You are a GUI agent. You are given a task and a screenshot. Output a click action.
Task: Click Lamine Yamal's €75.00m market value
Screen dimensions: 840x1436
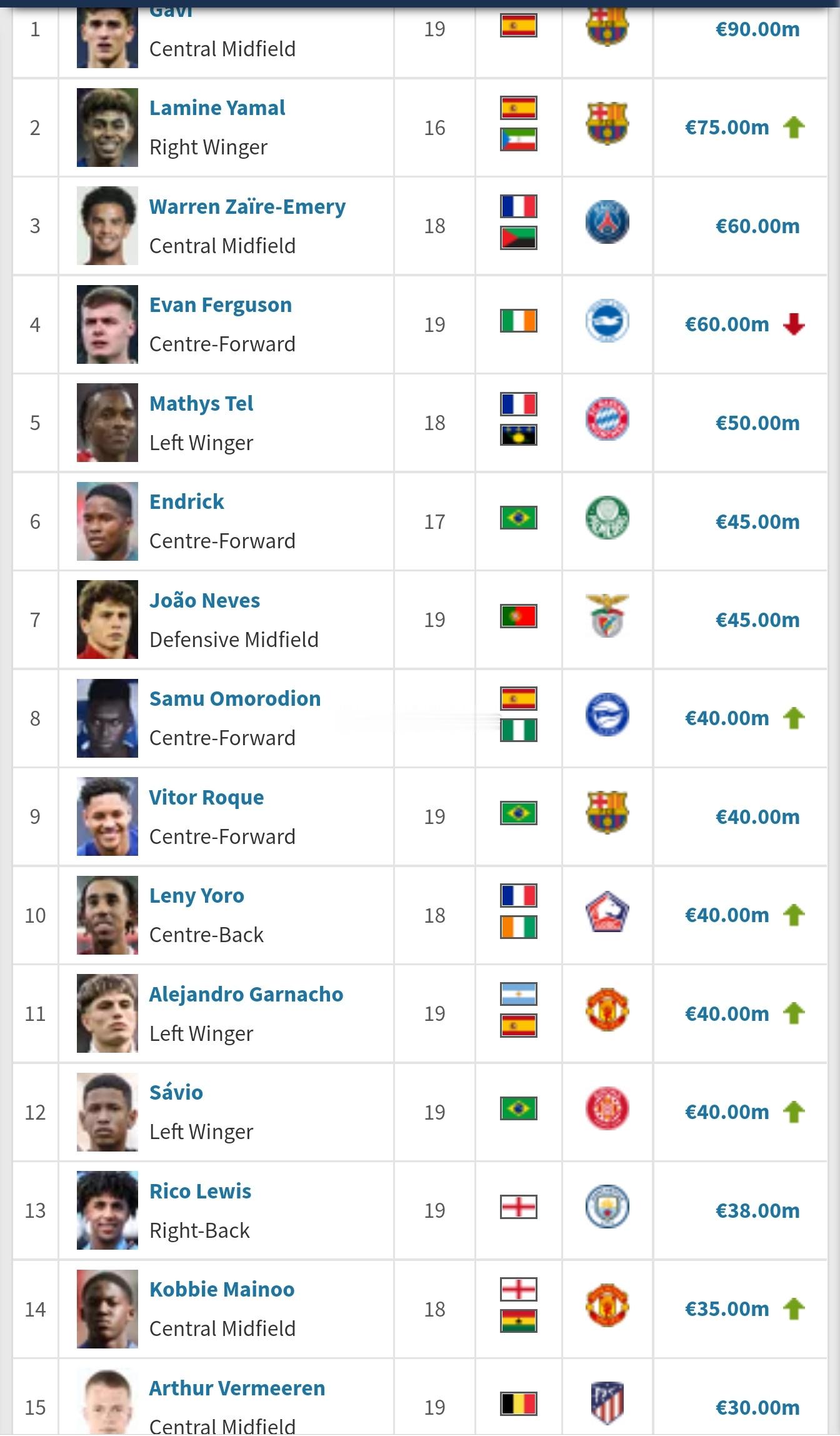[727, 128]
